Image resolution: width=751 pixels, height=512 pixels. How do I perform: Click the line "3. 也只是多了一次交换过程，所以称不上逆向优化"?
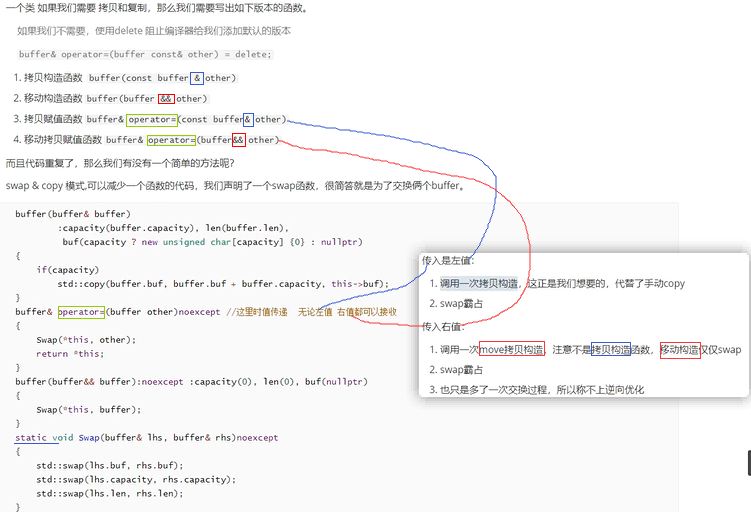coord(536,389)
